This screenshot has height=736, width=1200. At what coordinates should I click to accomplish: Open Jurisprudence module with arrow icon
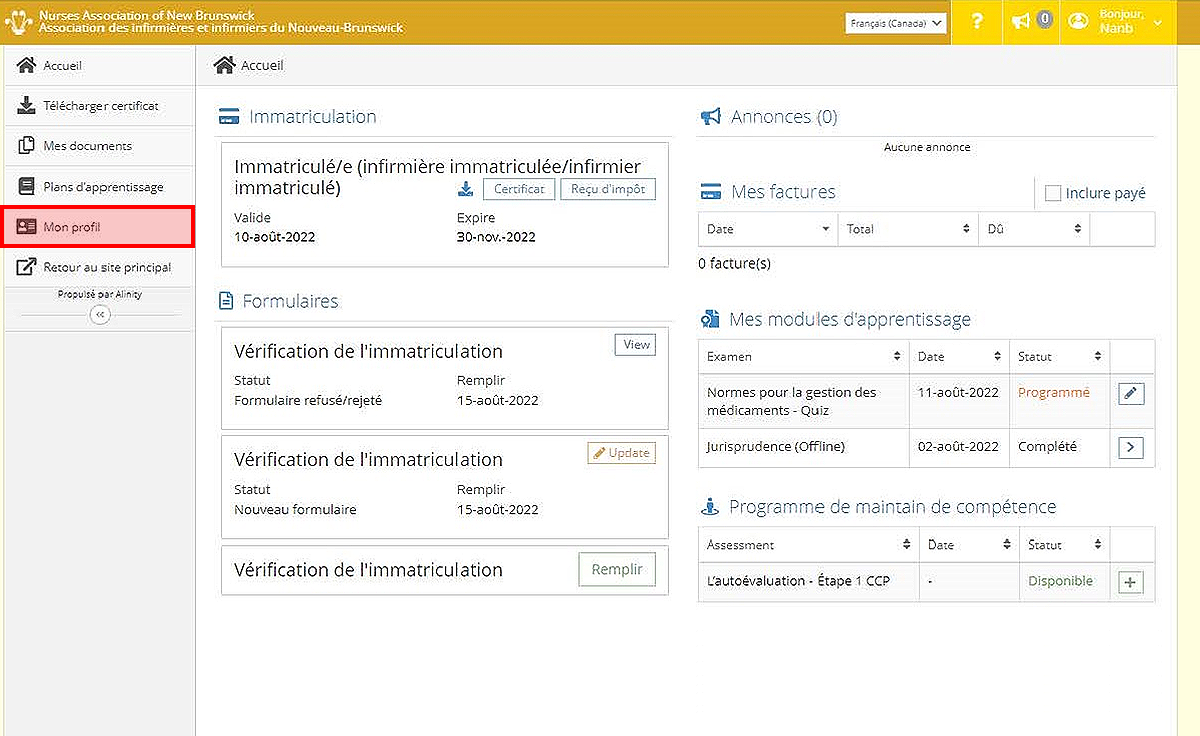tap(1130, 447)
